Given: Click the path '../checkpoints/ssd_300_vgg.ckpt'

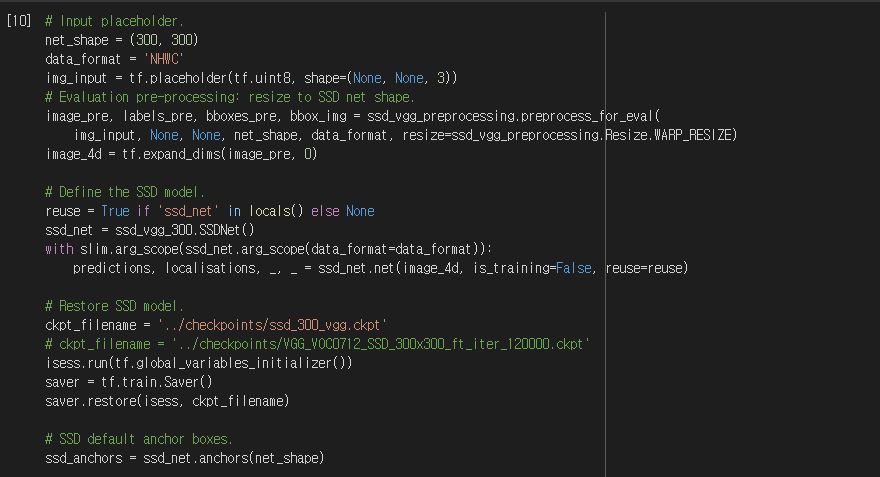Looking at the screenshot, I should (x=273, y=325).
